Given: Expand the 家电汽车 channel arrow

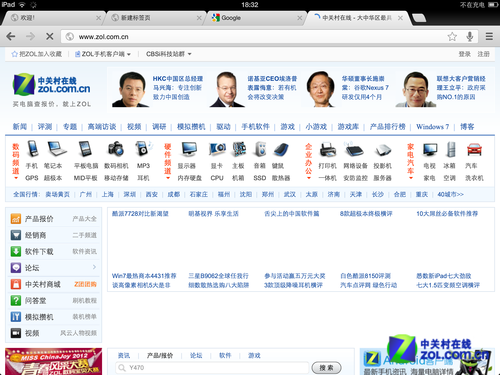Looking at the screenshot, I should [x=411, y=178].
